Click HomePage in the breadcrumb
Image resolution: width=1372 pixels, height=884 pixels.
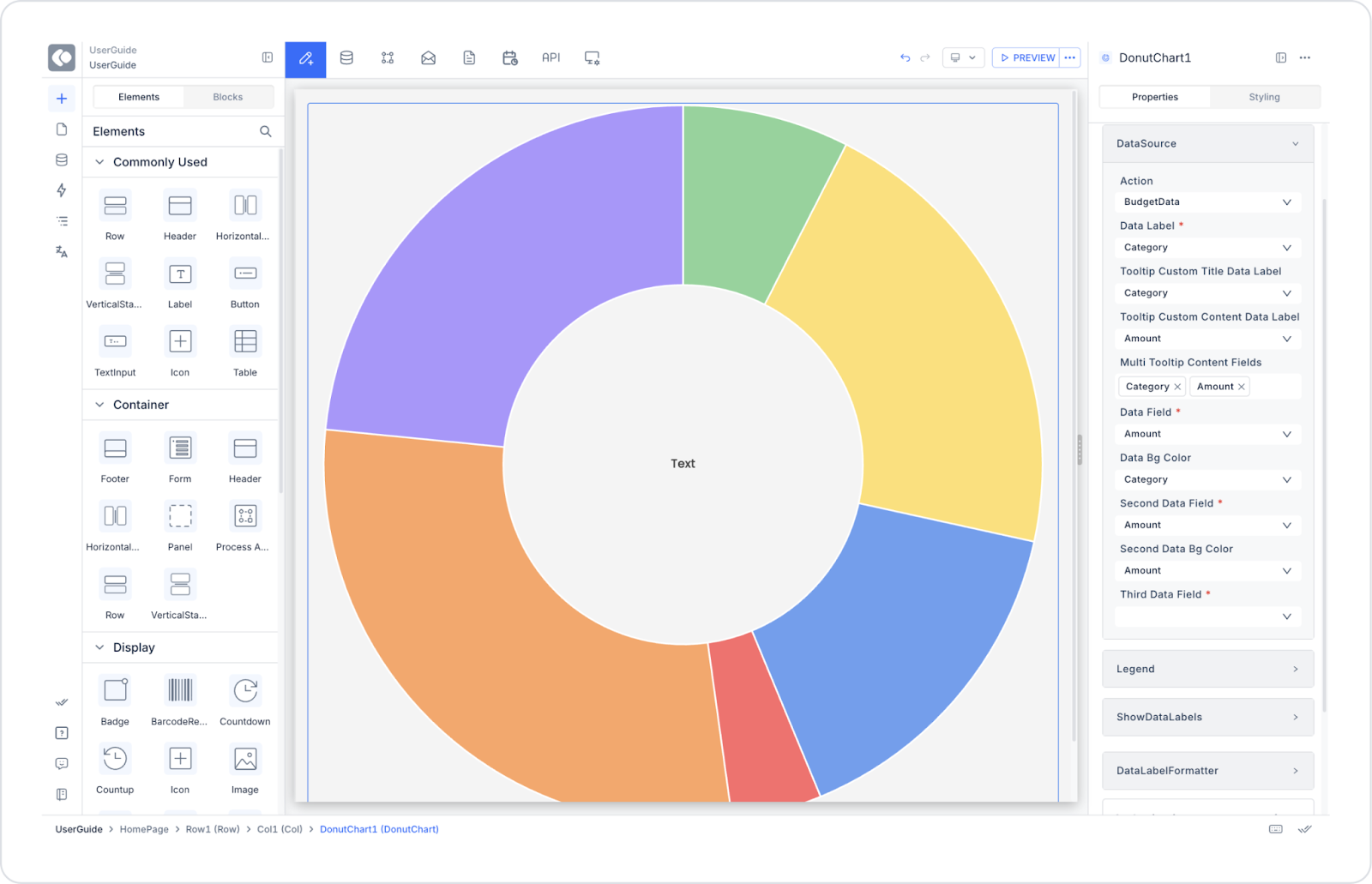[x=144, y=829]
